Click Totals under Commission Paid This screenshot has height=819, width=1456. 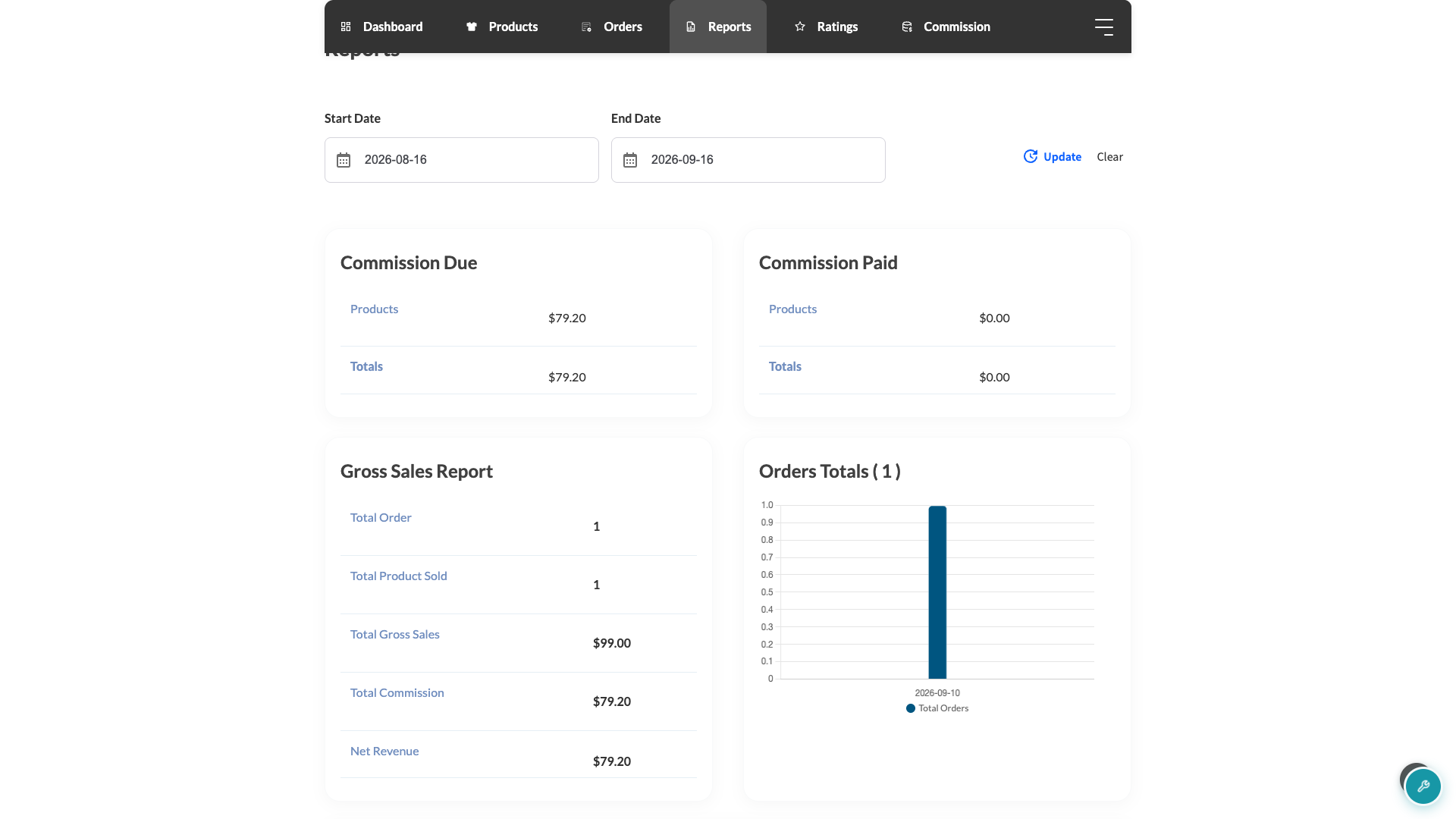(x=785, y=366)
